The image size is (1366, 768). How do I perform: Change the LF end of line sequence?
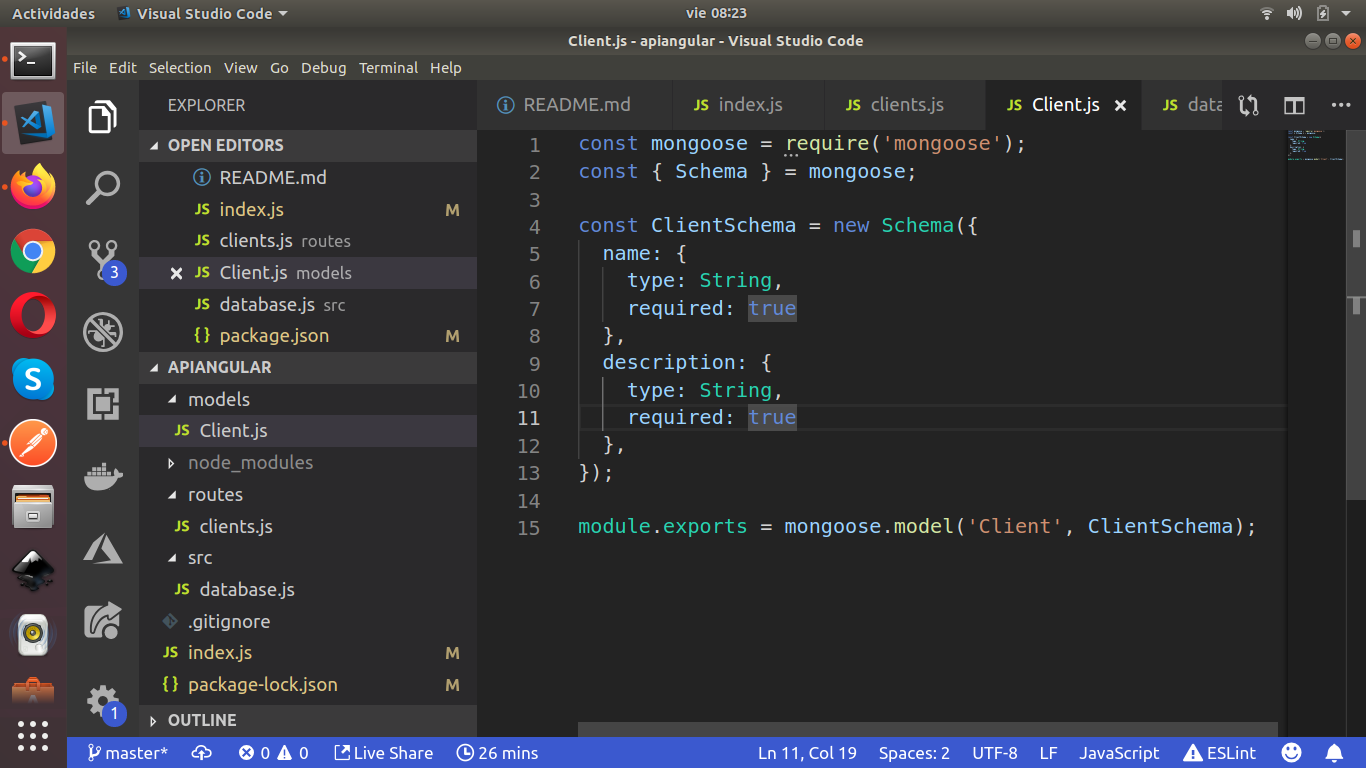point(1048,753)
